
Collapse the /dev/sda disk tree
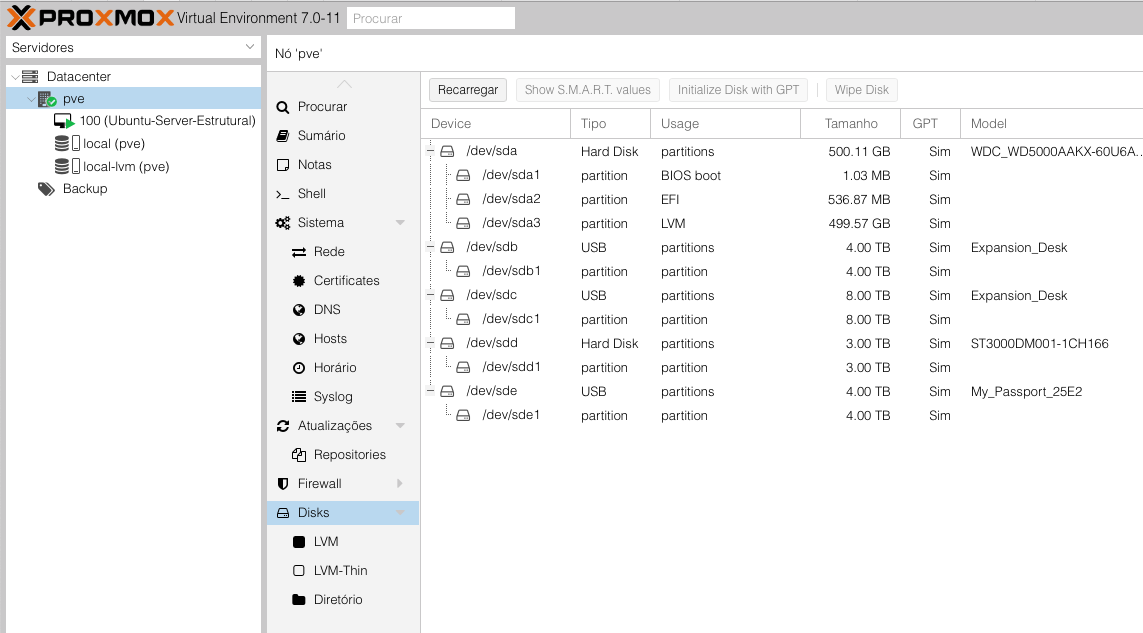(431, 152)
